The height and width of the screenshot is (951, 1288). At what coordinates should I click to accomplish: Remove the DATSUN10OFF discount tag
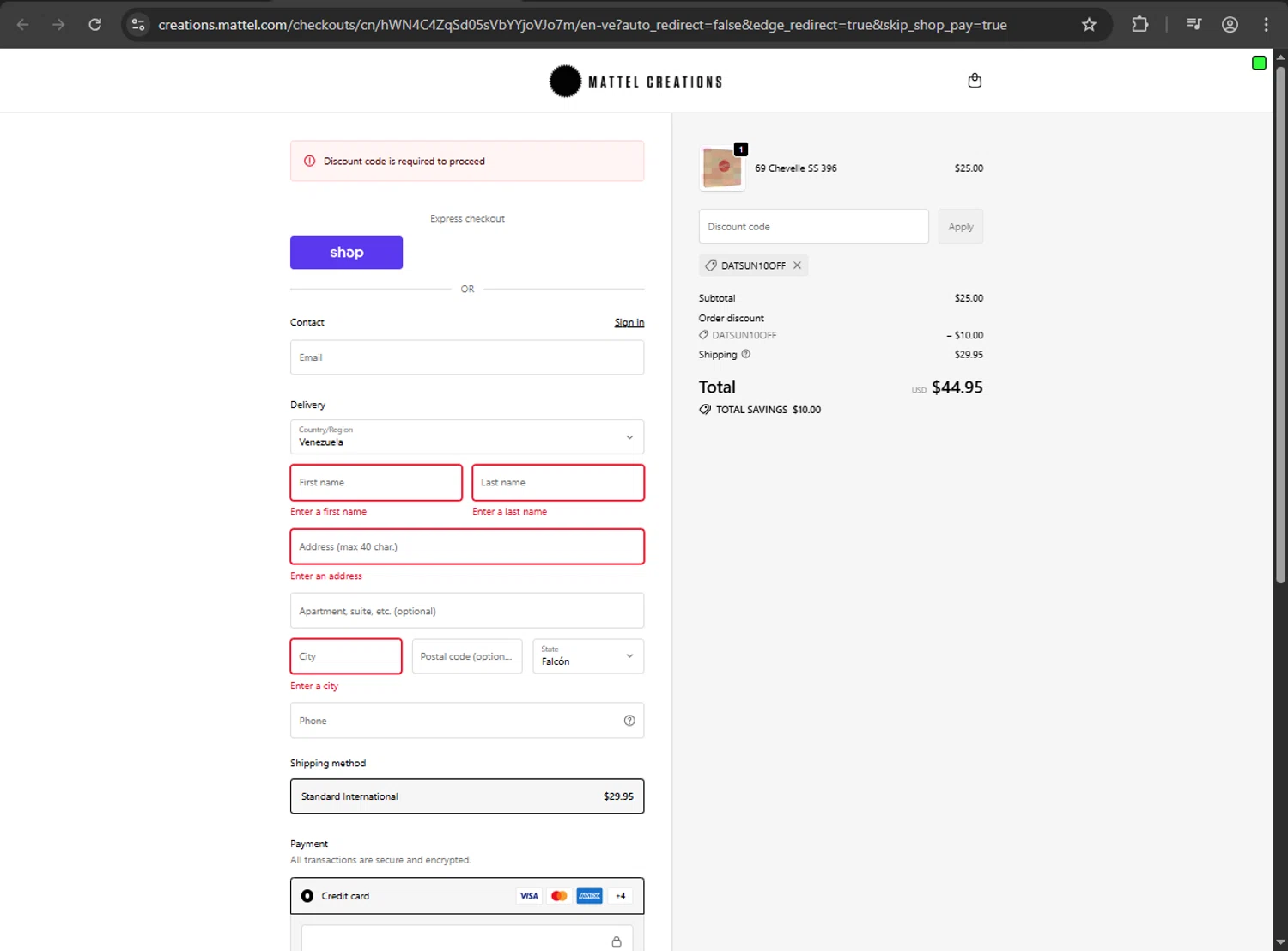798,265
